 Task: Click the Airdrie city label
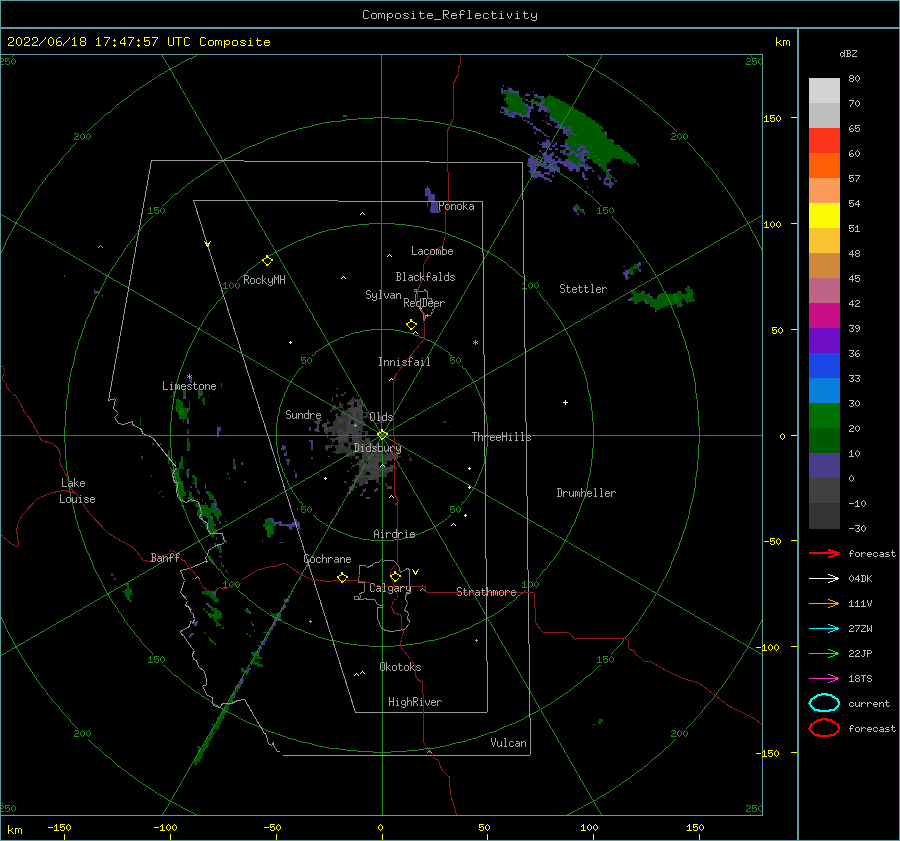394,534
